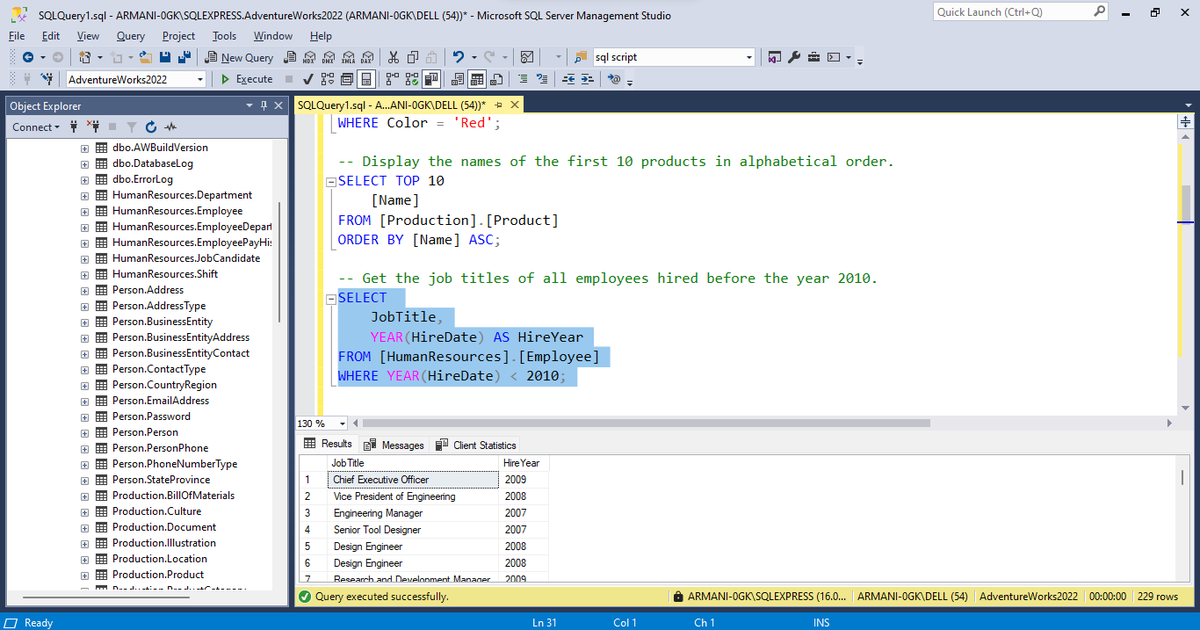Open the Query menu
This screenshot has height=630, width=1200.
pos(131,35)
